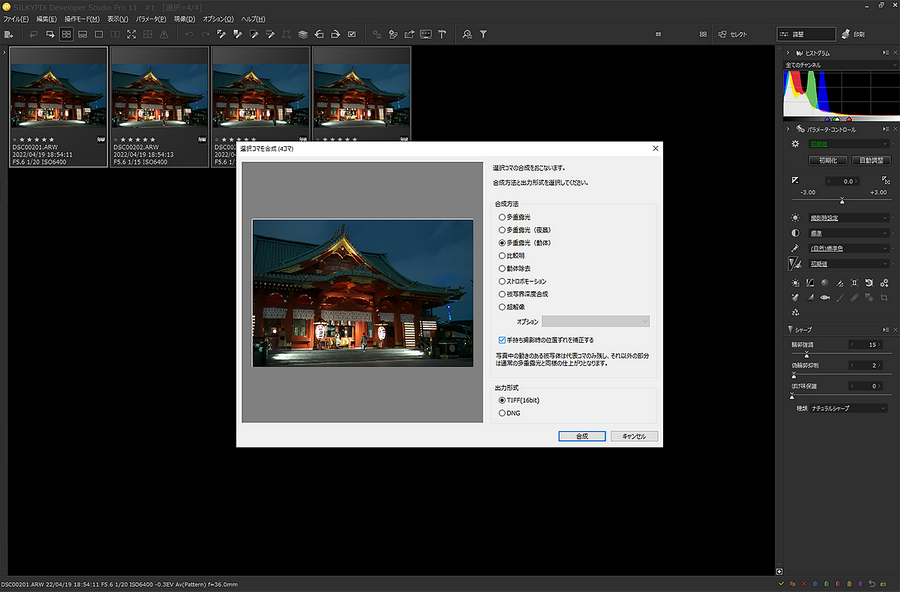Click the 合成 button in dialog

(x=581, y=436)
